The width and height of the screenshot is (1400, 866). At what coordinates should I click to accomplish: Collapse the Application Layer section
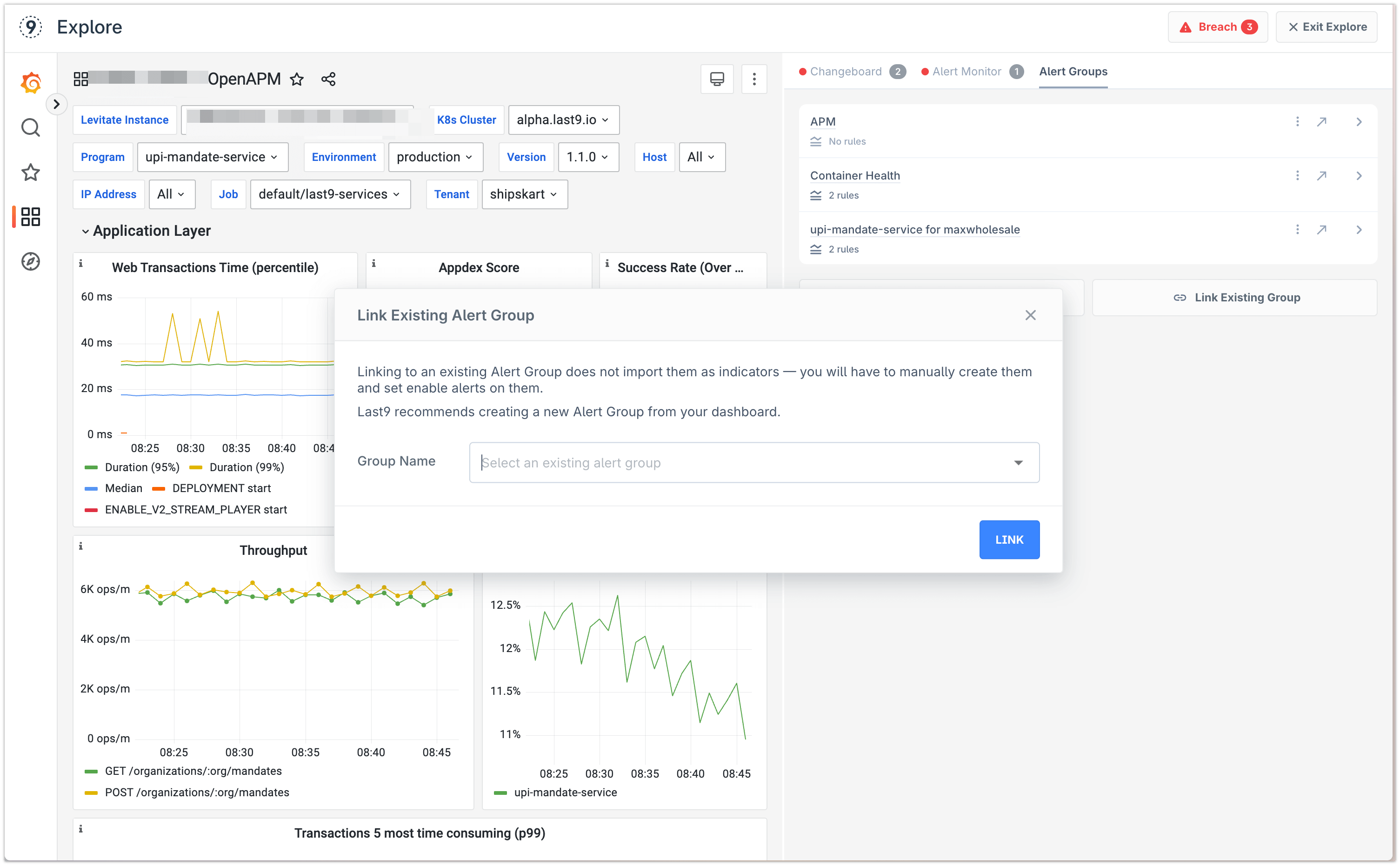pos(85,231)
